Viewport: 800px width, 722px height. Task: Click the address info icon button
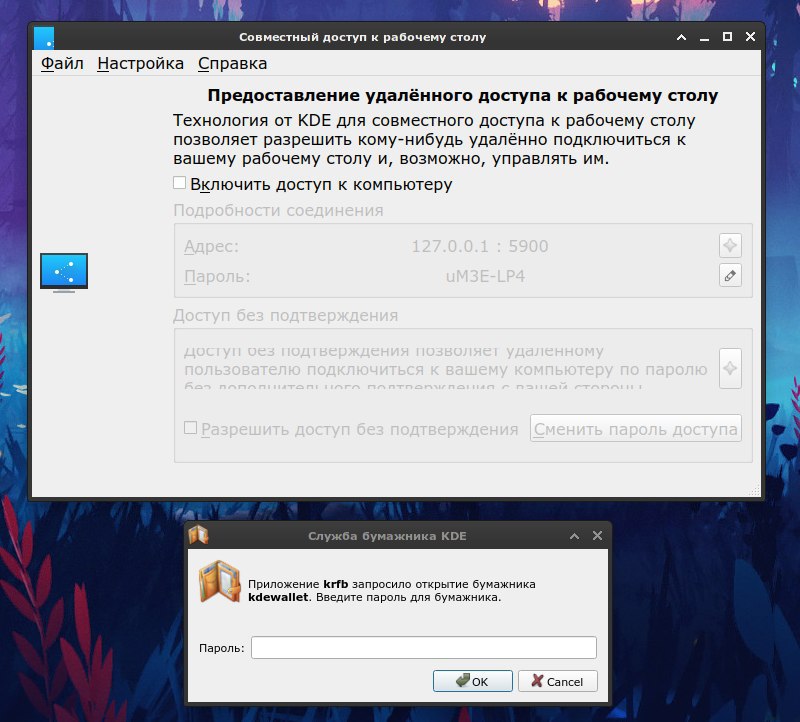[x=730, y=245]
